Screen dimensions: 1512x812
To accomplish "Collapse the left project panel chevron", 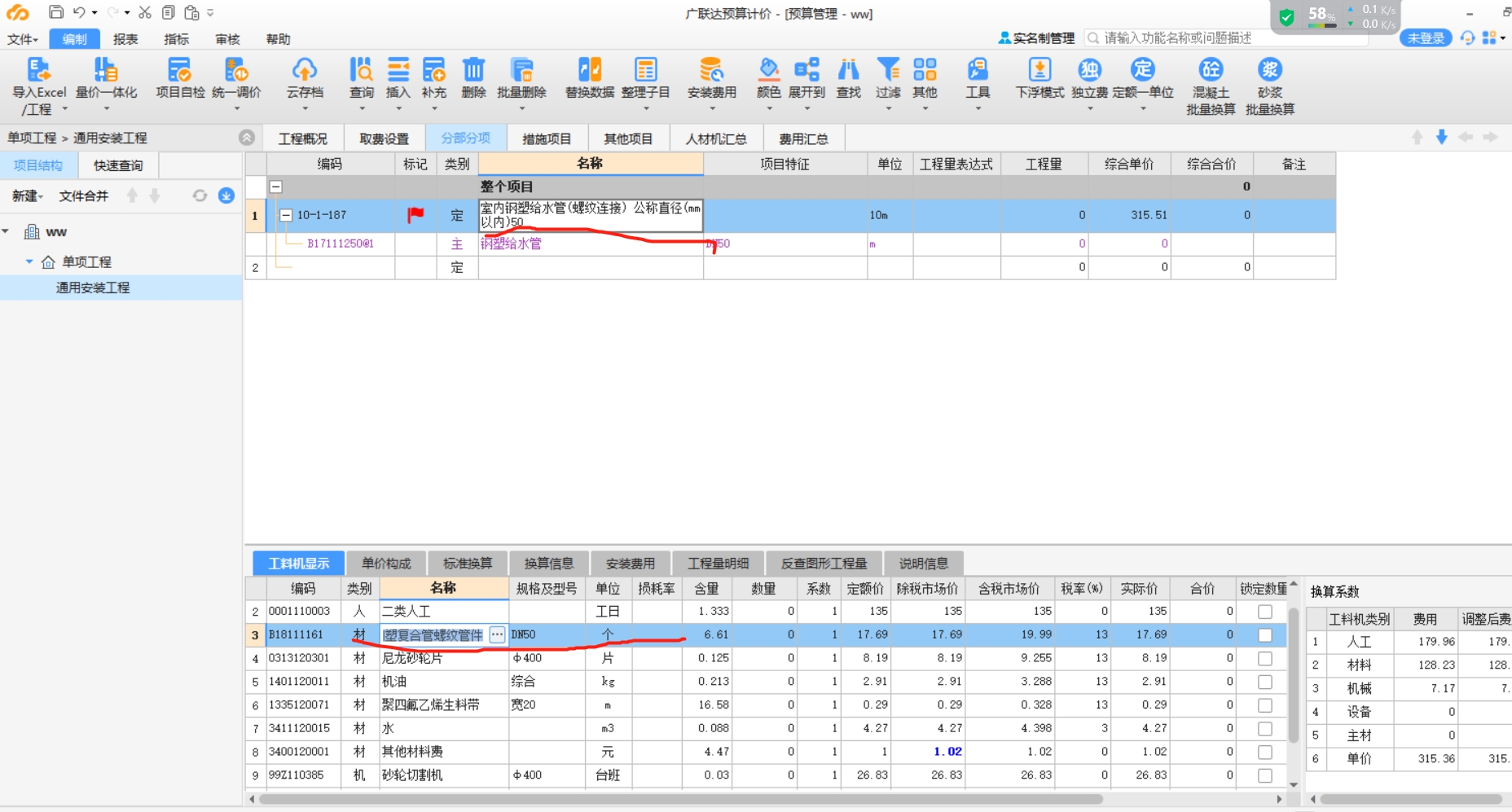I will click(x=247, y=138).
